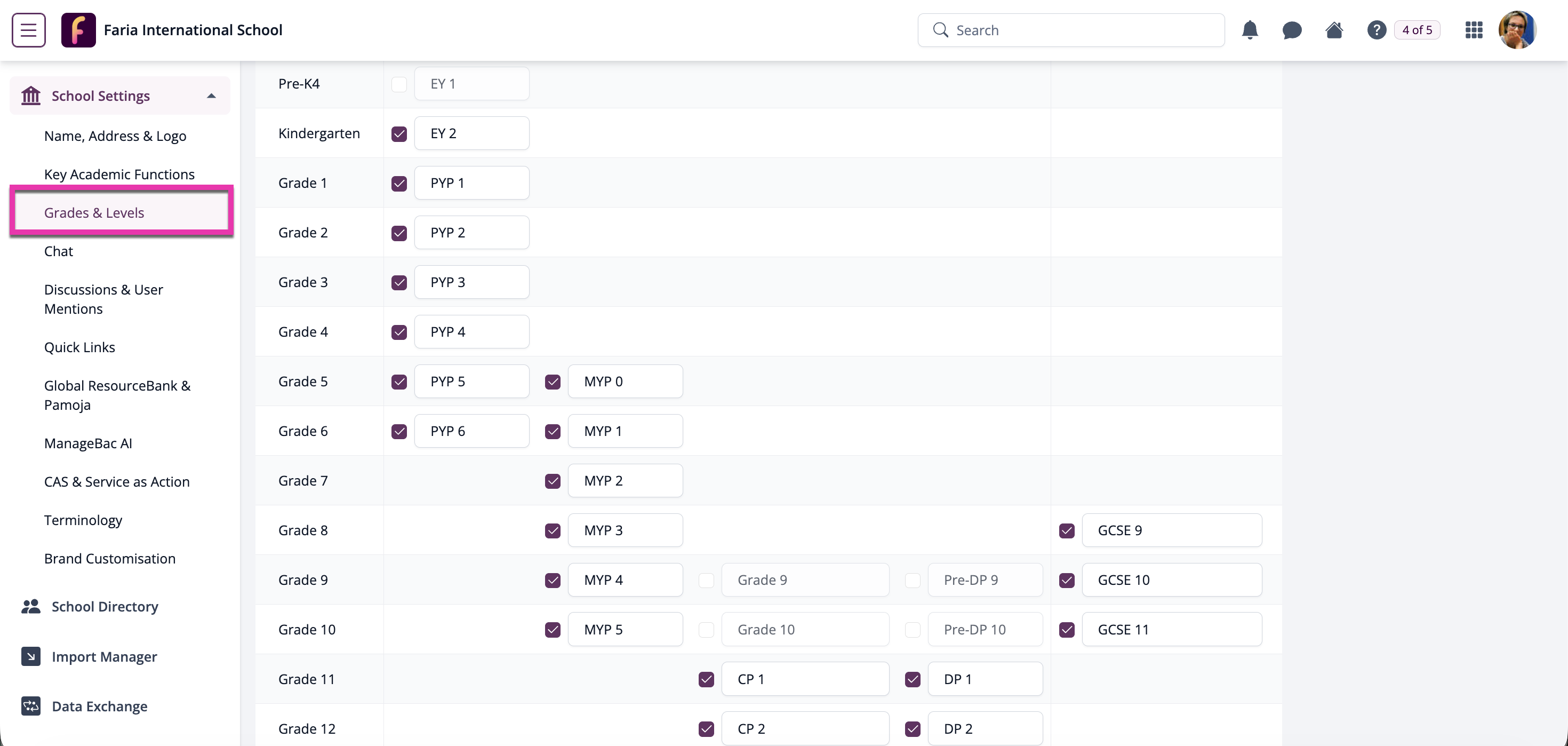Enable the EY 1 checkbox for Pre-K4
The height and width of the screenshot is (746, 1568).
pos(399,84)
